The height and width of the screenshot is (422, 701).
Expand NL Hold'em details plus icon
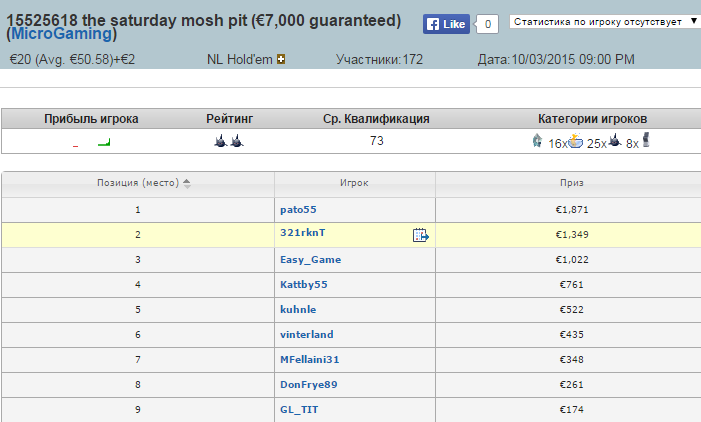[281, 59]
